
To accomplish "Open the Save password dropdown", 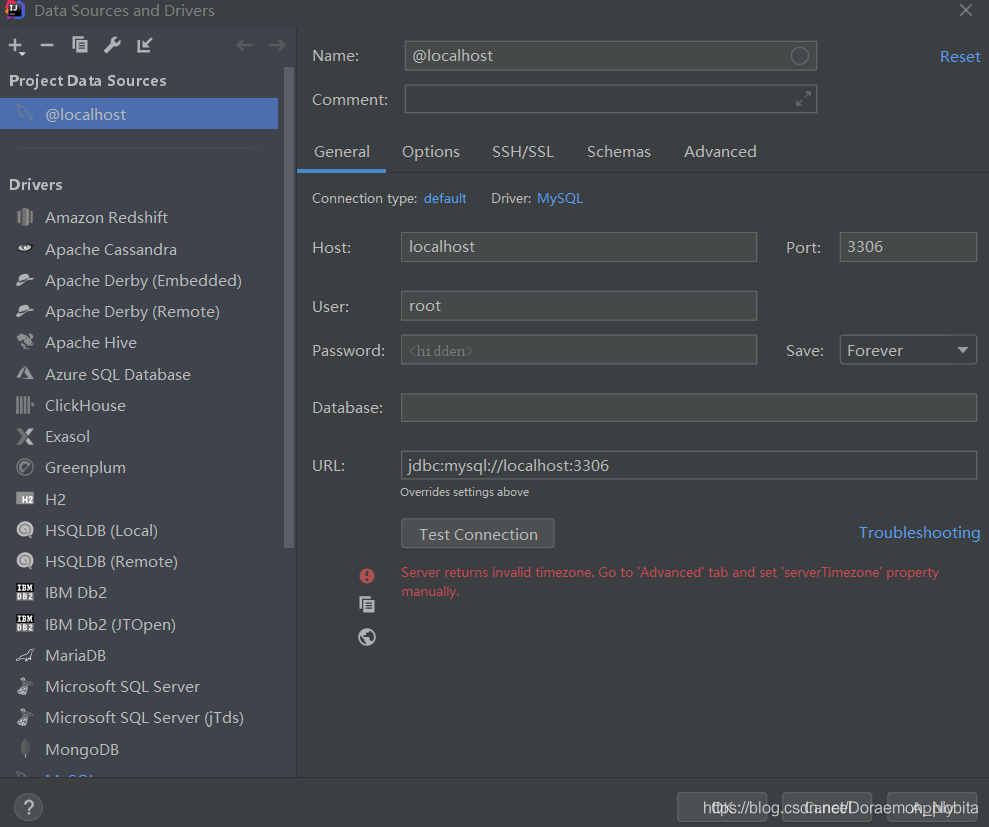I will [x=907, y=350].
